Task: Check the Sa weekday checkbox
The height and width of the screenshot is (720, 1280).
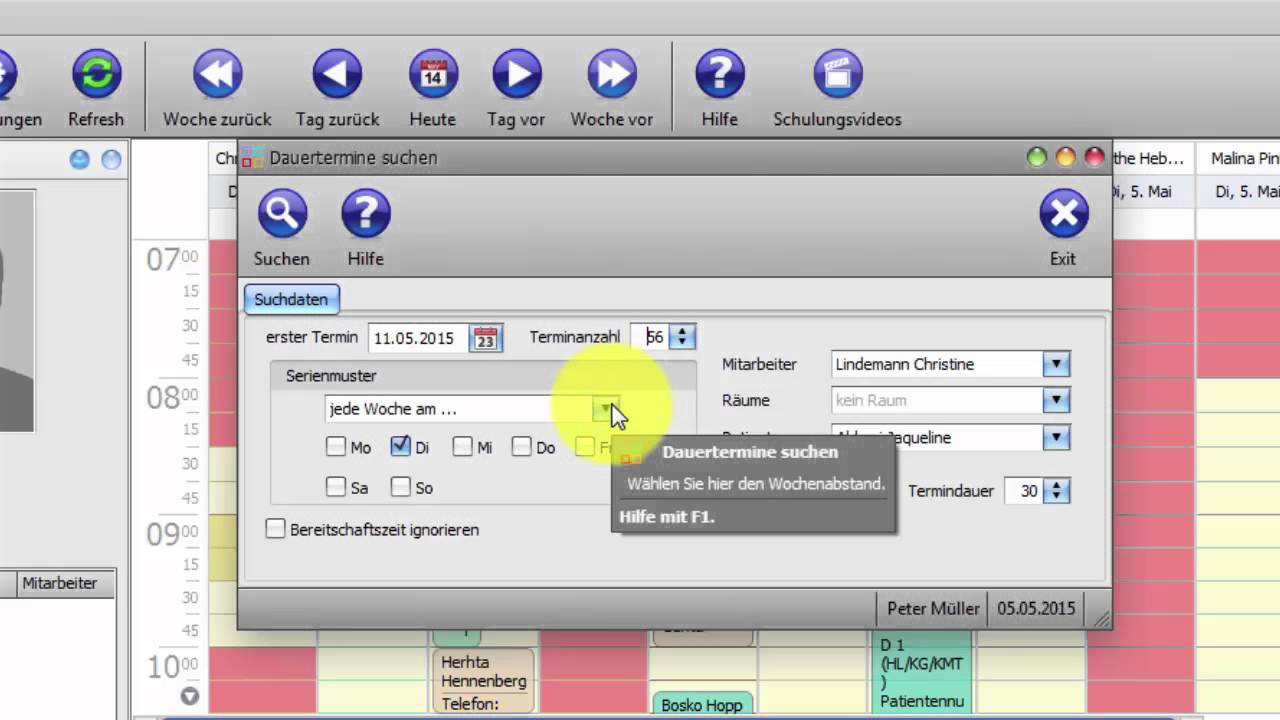Action: click(x=336, y=487)
